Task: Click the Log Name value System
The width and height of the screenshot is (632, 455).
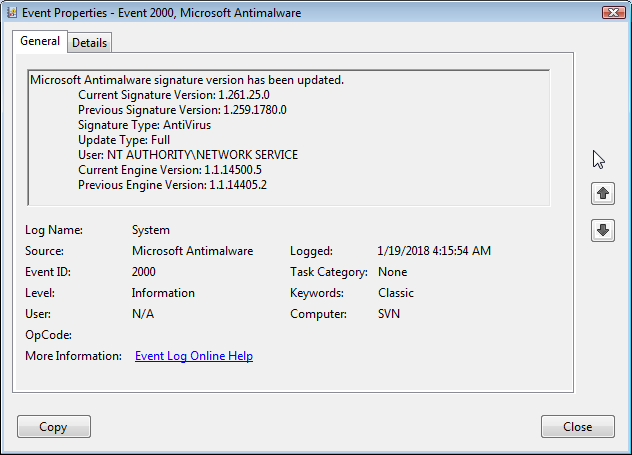Action: tap(151, 230)
